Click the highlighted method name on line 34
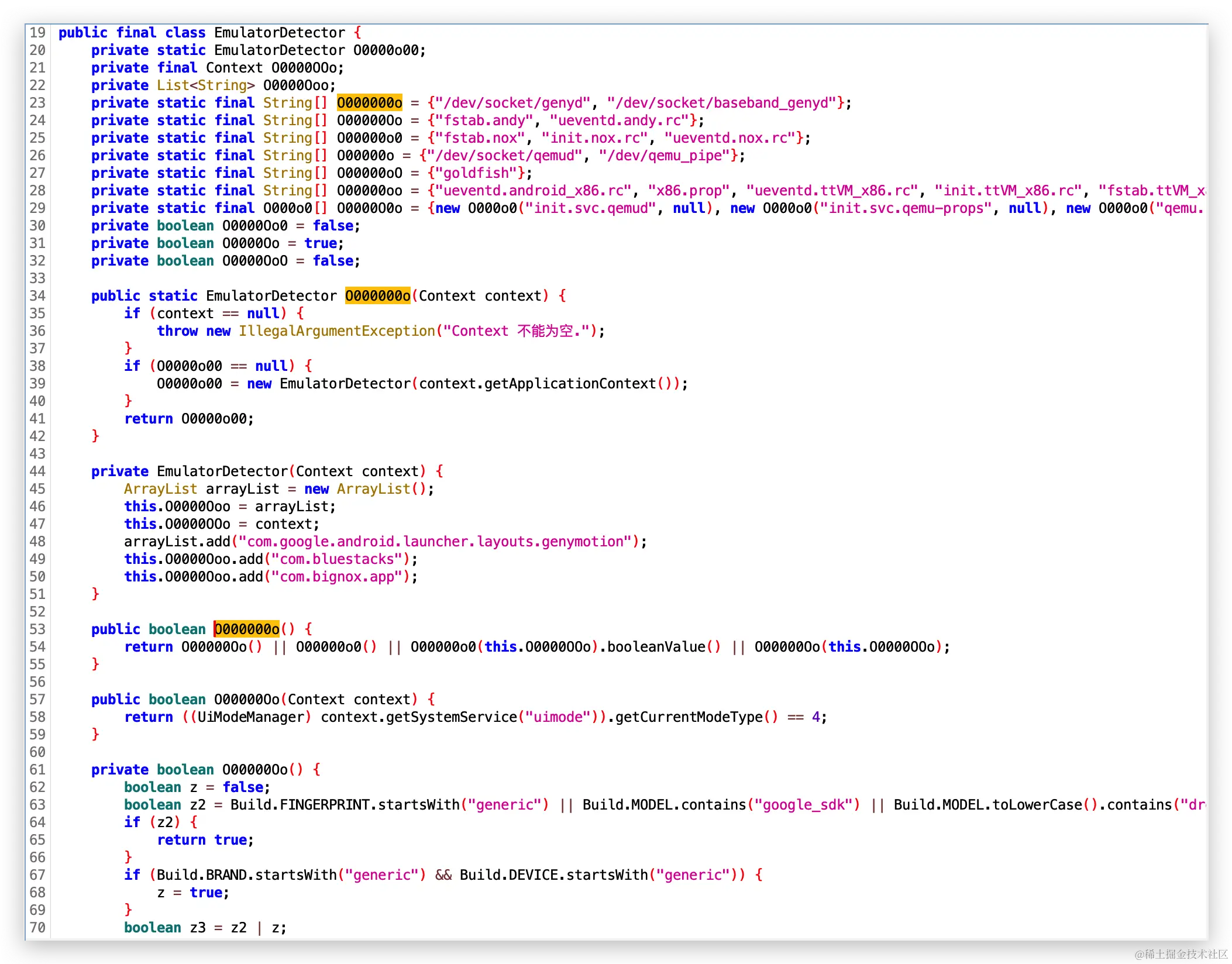The image size is (1232, 964). (377, 296)
